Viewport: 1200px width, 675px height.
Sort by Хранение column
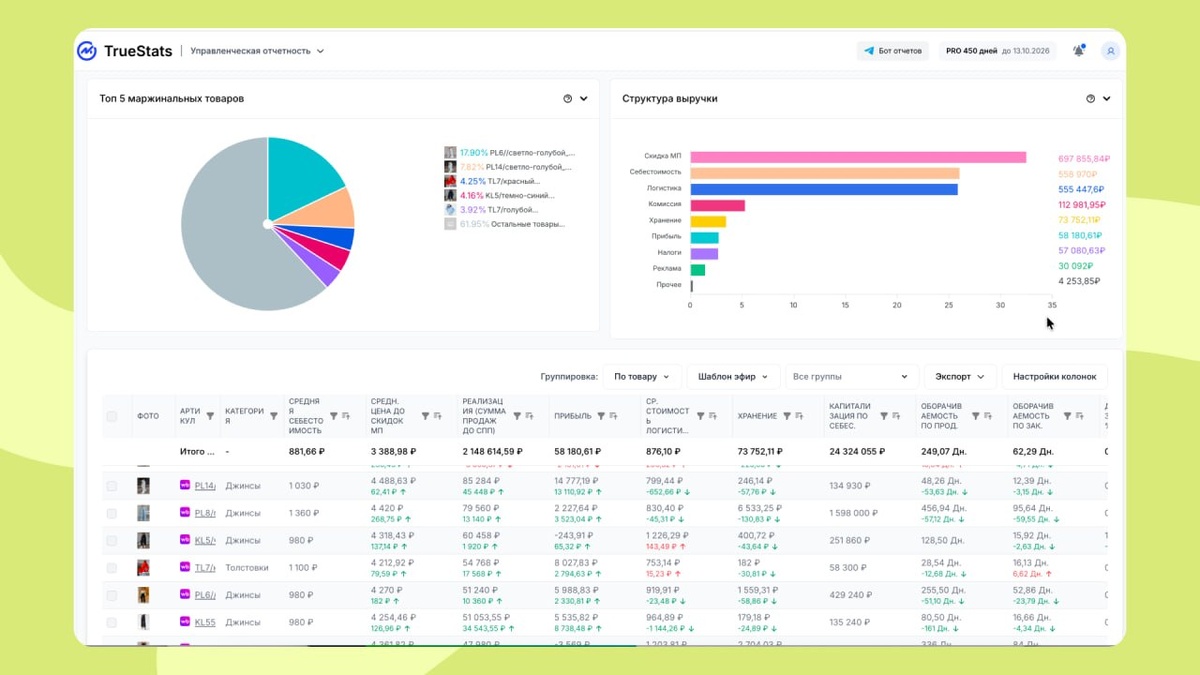[x=799, y=416]
